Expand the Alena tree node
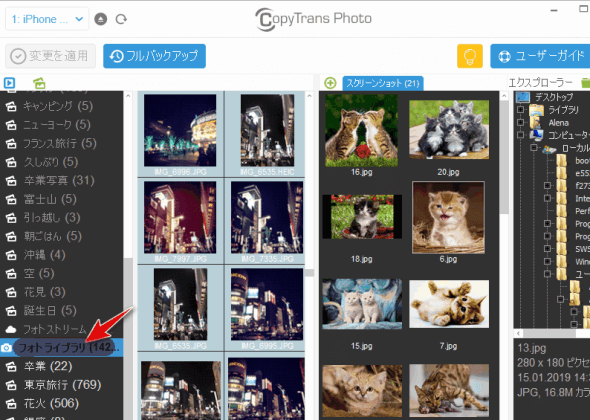Image resolution: width=590 pixels, height=420 pixels. pyautogui.click(x=520, y=122)
